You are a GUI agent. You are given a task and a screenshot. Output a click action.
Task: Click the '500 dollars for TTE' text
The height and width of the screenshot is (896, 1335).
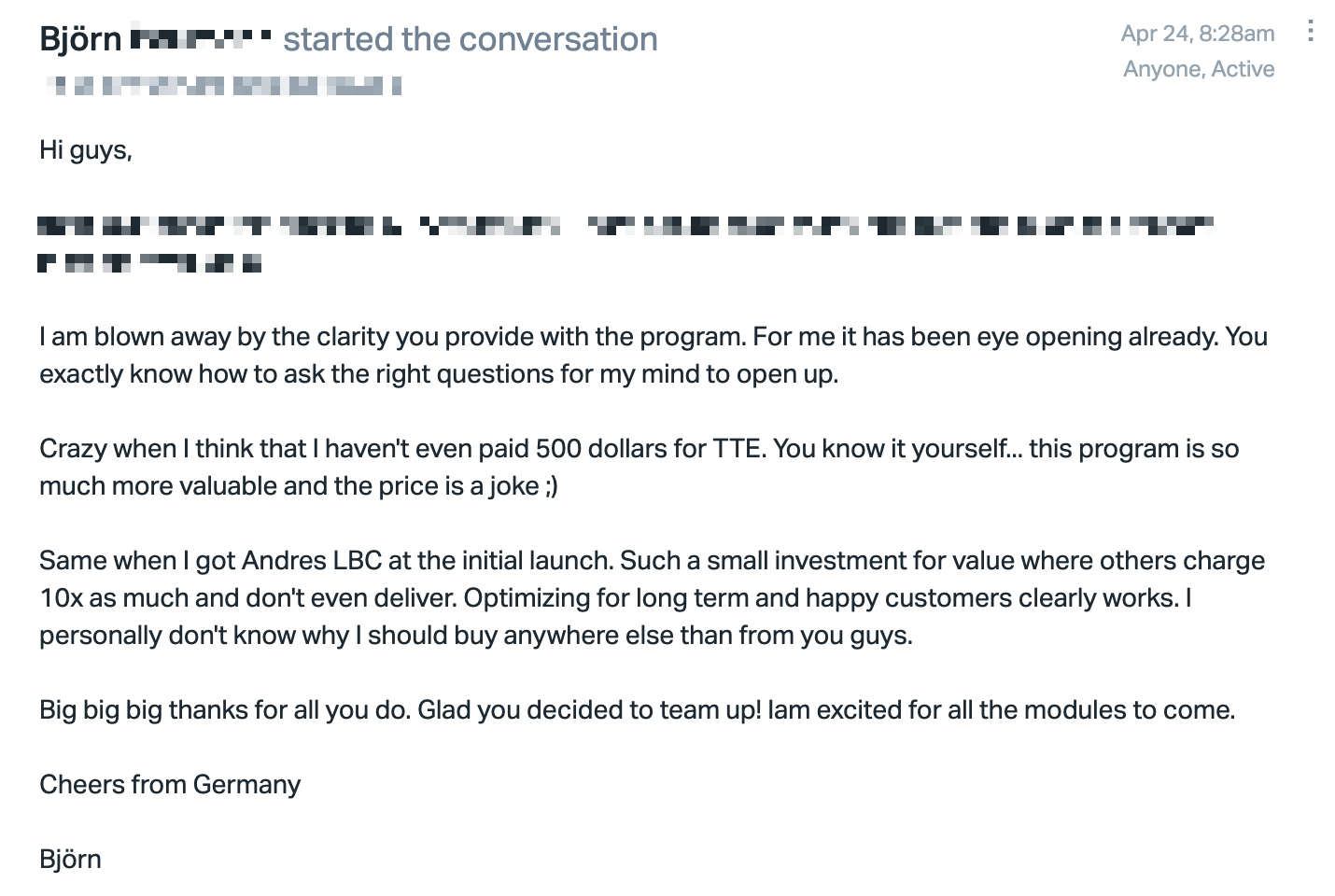coord(650,449)
